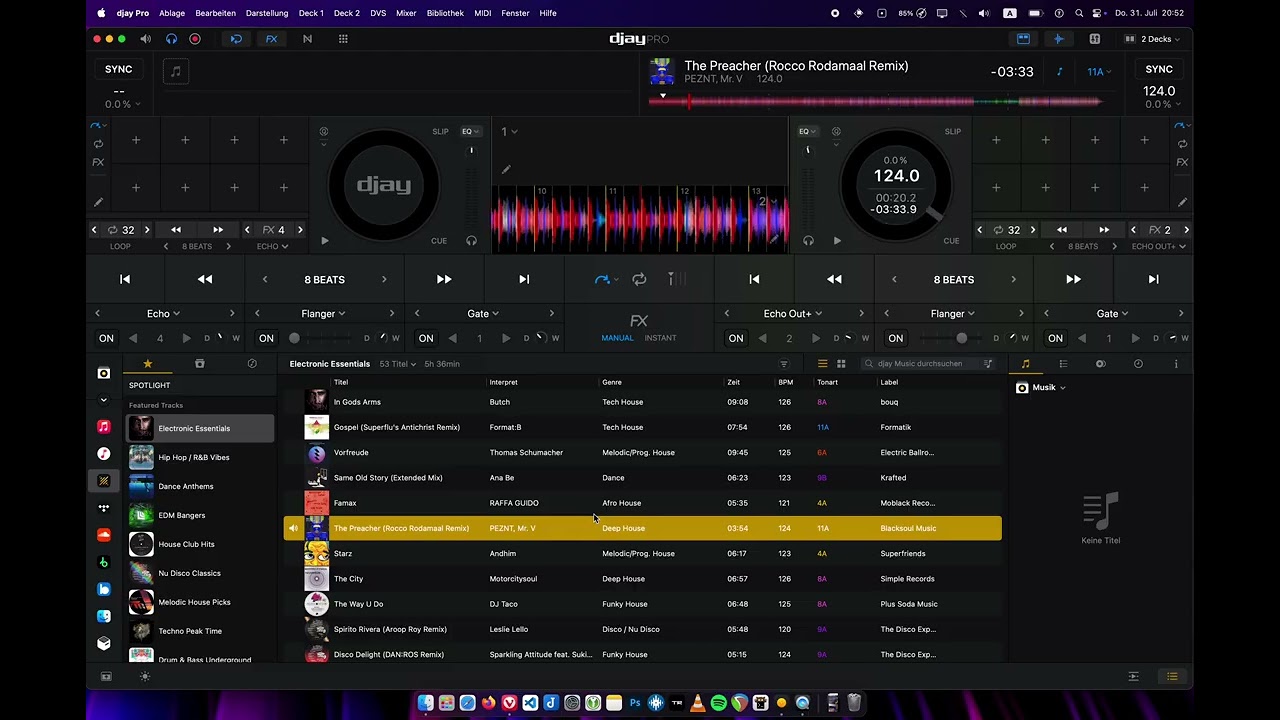Open the Bibliothek menu

click(x=445, y=13)
